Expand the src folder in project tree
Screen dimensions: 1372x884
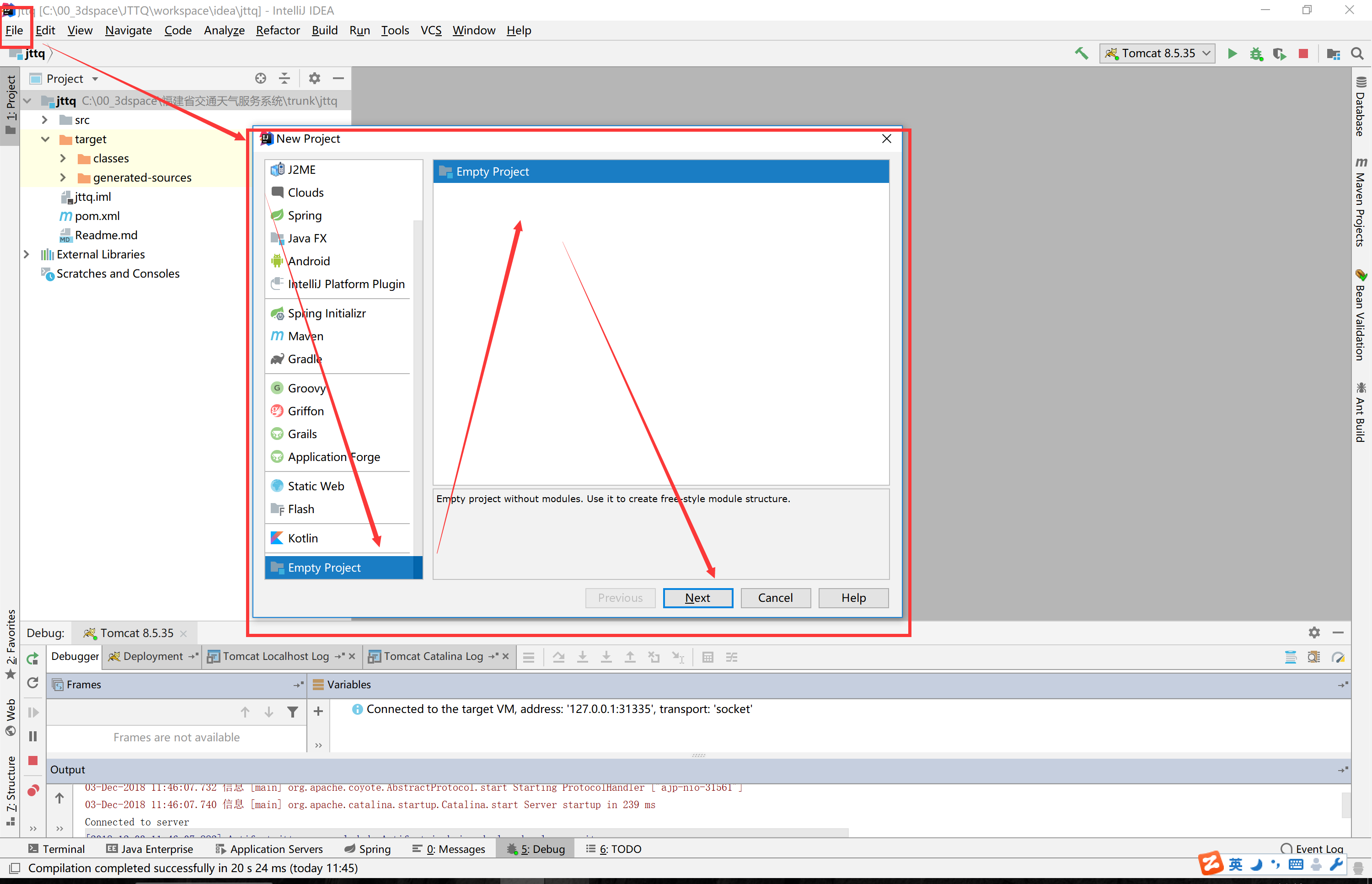(45, 120)
